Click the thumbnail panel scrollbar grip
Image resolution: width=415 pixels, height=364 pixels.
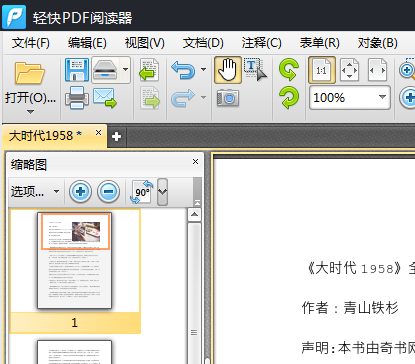(x=194, y=333)
